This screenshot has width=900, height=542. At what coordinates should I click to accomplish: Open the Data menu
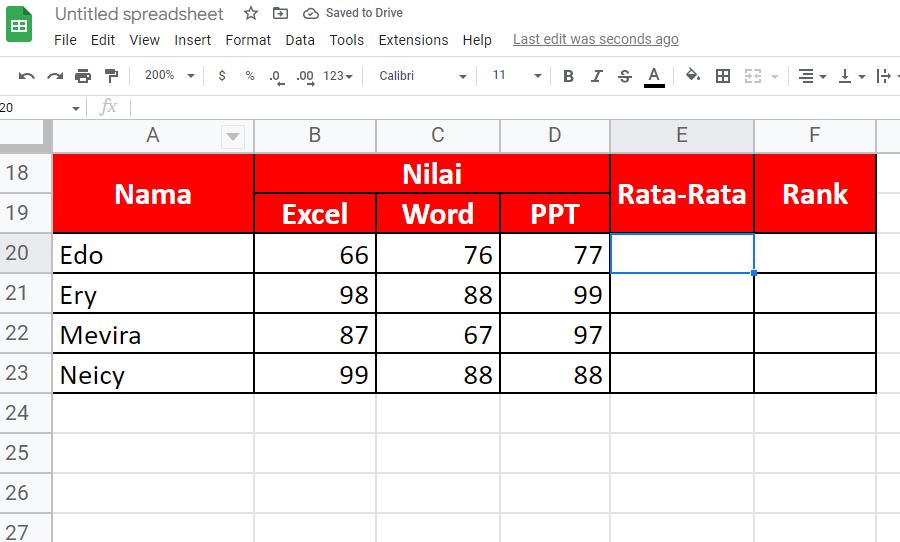tap(300, 40)
